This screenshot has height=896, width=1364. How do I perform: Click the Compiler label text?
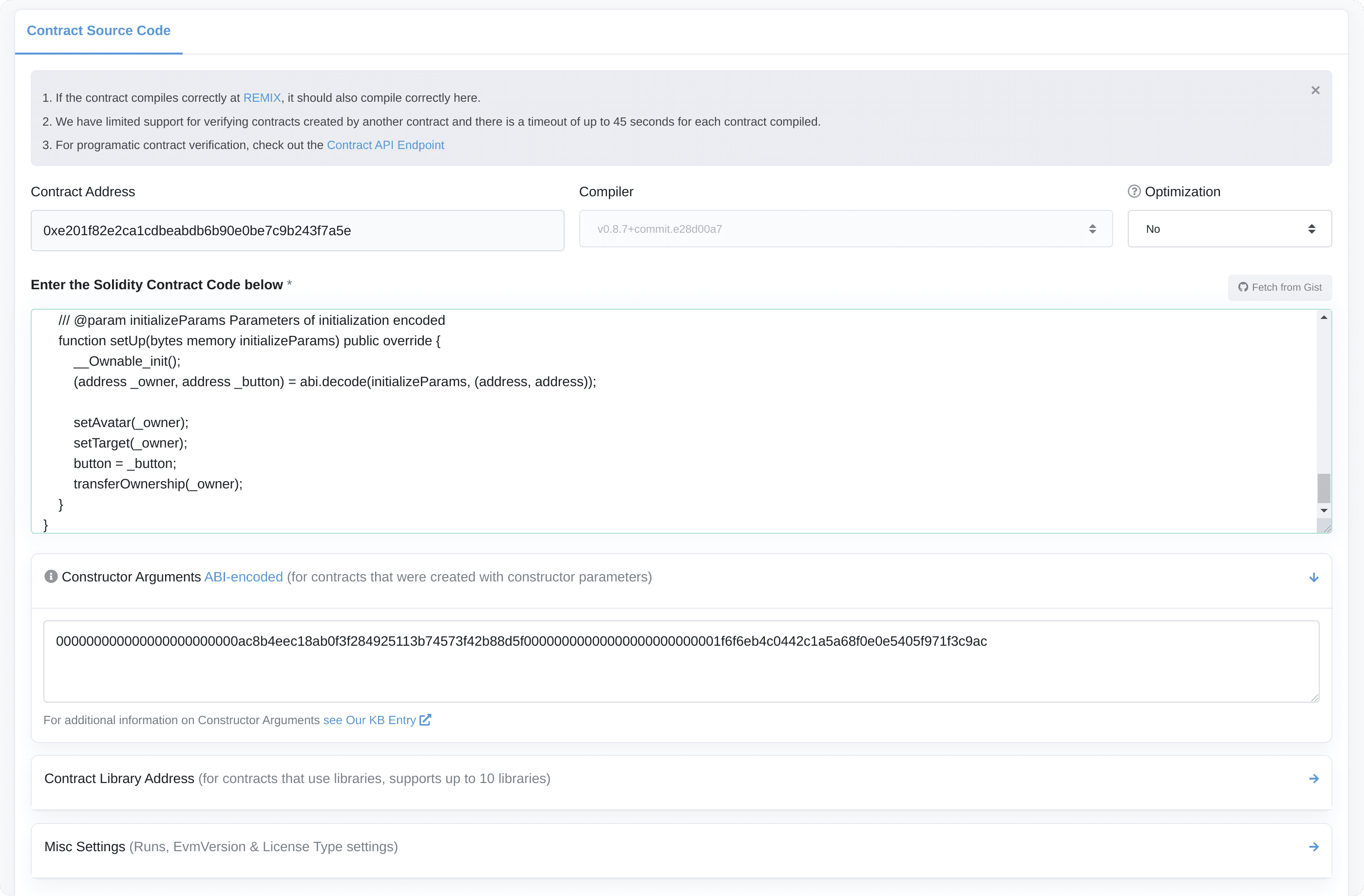(606, 192)
